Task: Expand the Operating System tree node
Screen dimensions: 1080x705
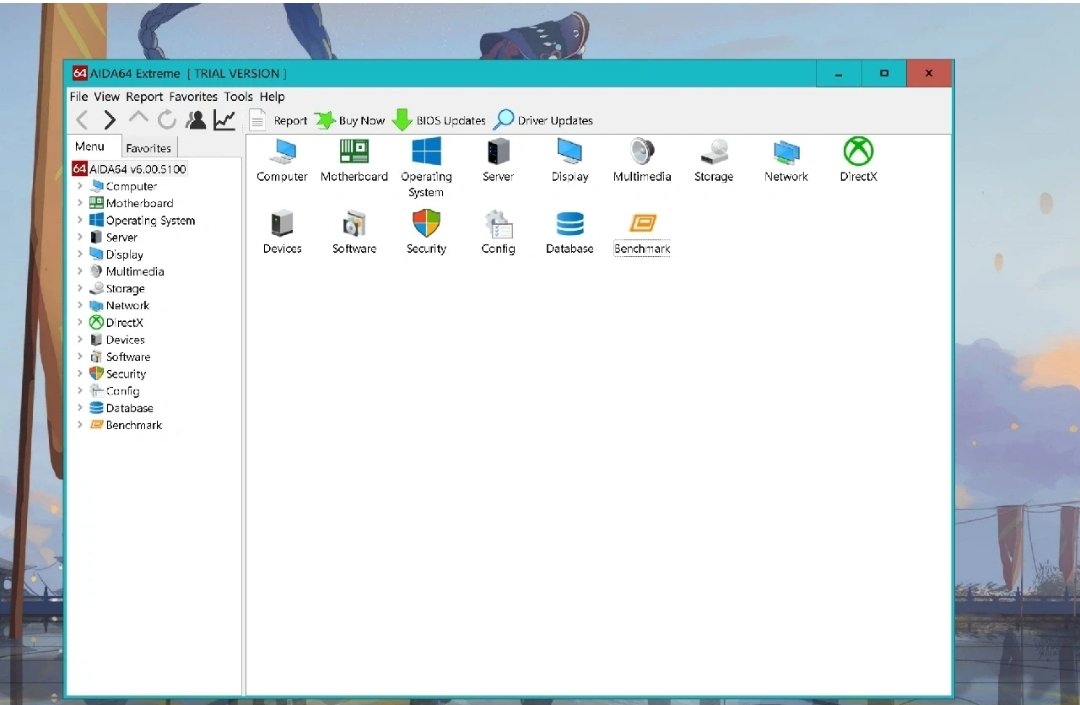Action: (x=80, y=220)
